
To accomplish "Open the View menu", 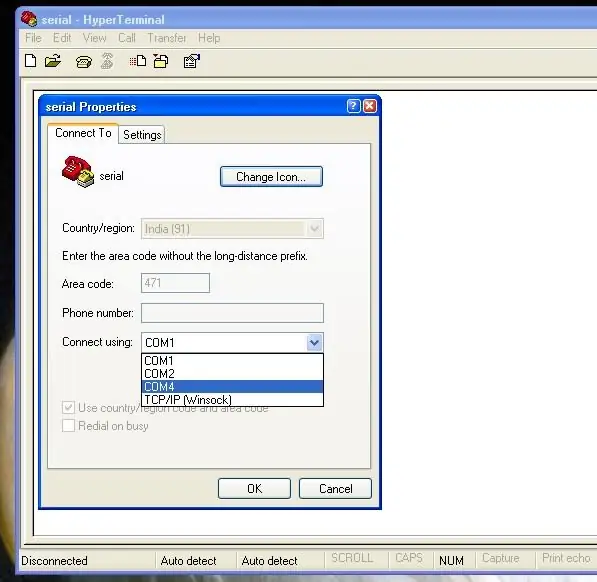I will point(94,38).
